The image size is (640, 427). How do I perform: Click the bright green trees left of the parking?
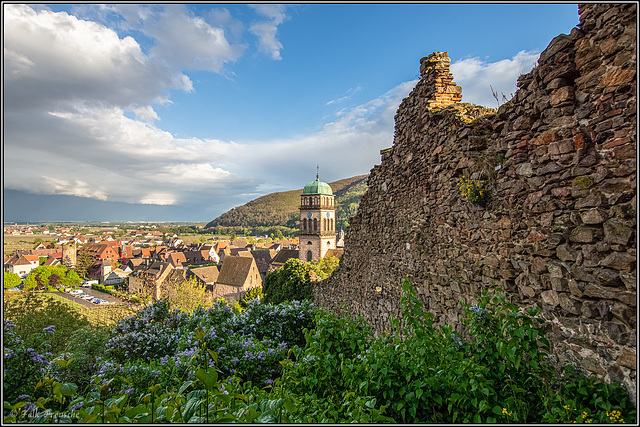click(x=48, y=277)
